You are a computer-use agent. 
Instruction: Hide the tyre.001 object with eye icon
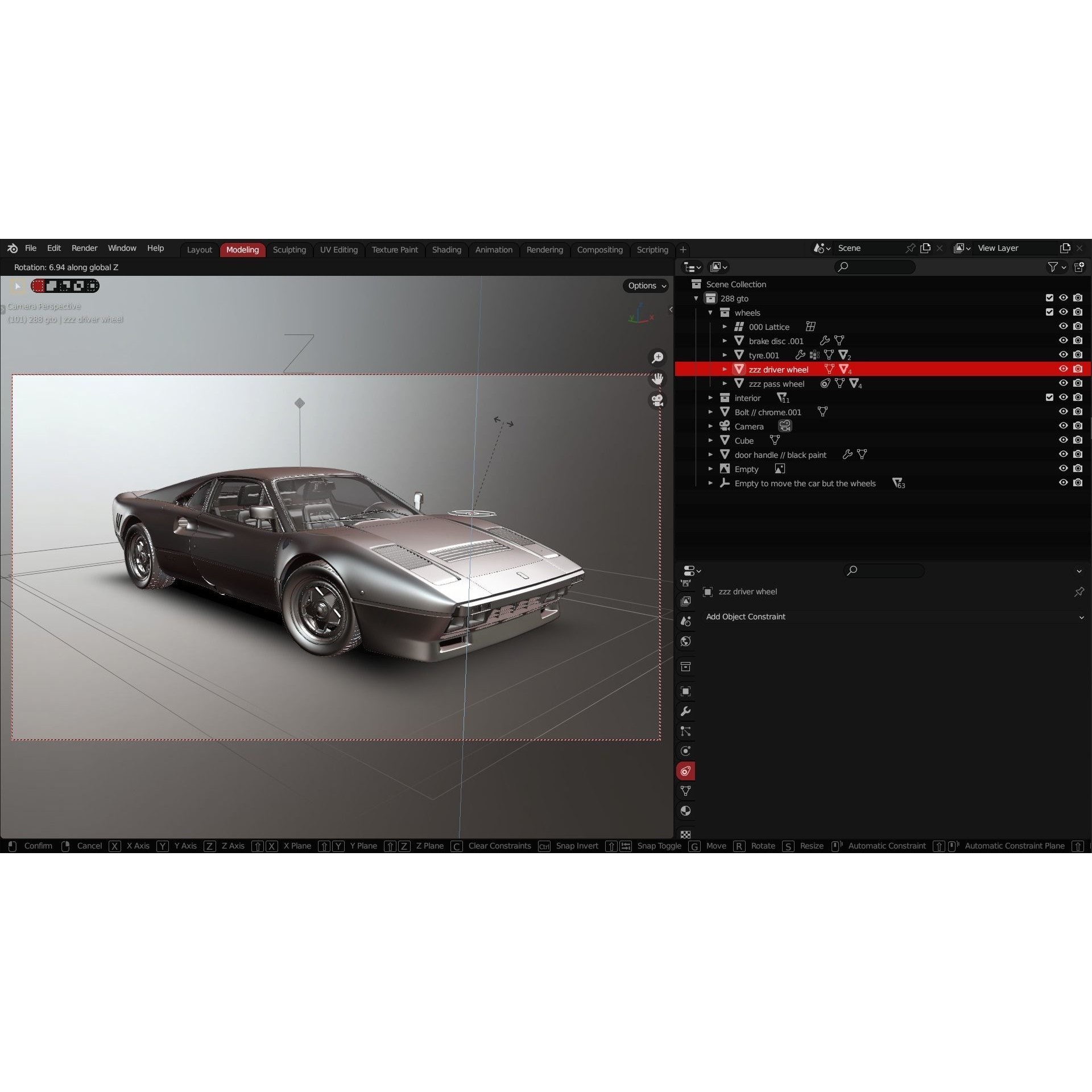1064,354
